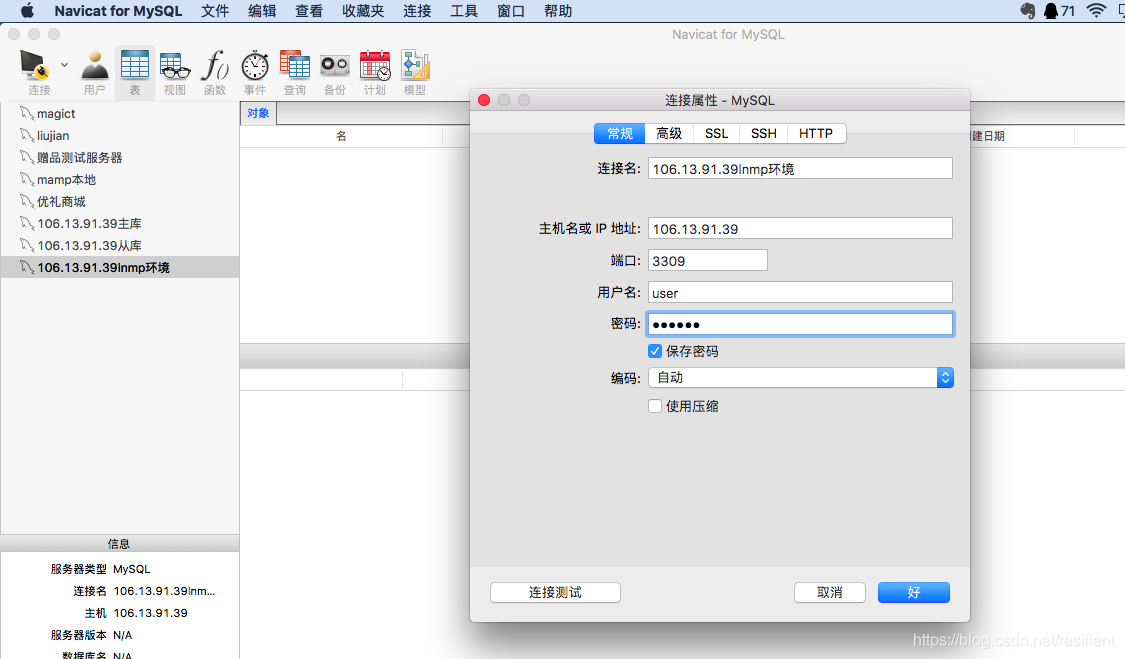The height and width of the screenshot is (659, 1125).
Task: Click the Evernote elephant menu bar icon
Action: [x=1027, y=11]
